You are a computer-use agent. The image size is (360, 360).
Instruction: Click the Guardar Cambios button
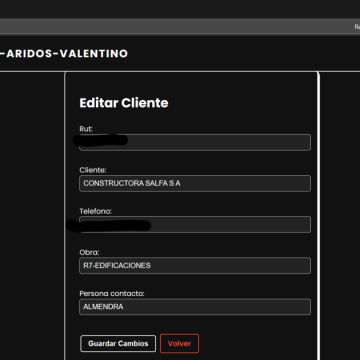click(118, 343)
